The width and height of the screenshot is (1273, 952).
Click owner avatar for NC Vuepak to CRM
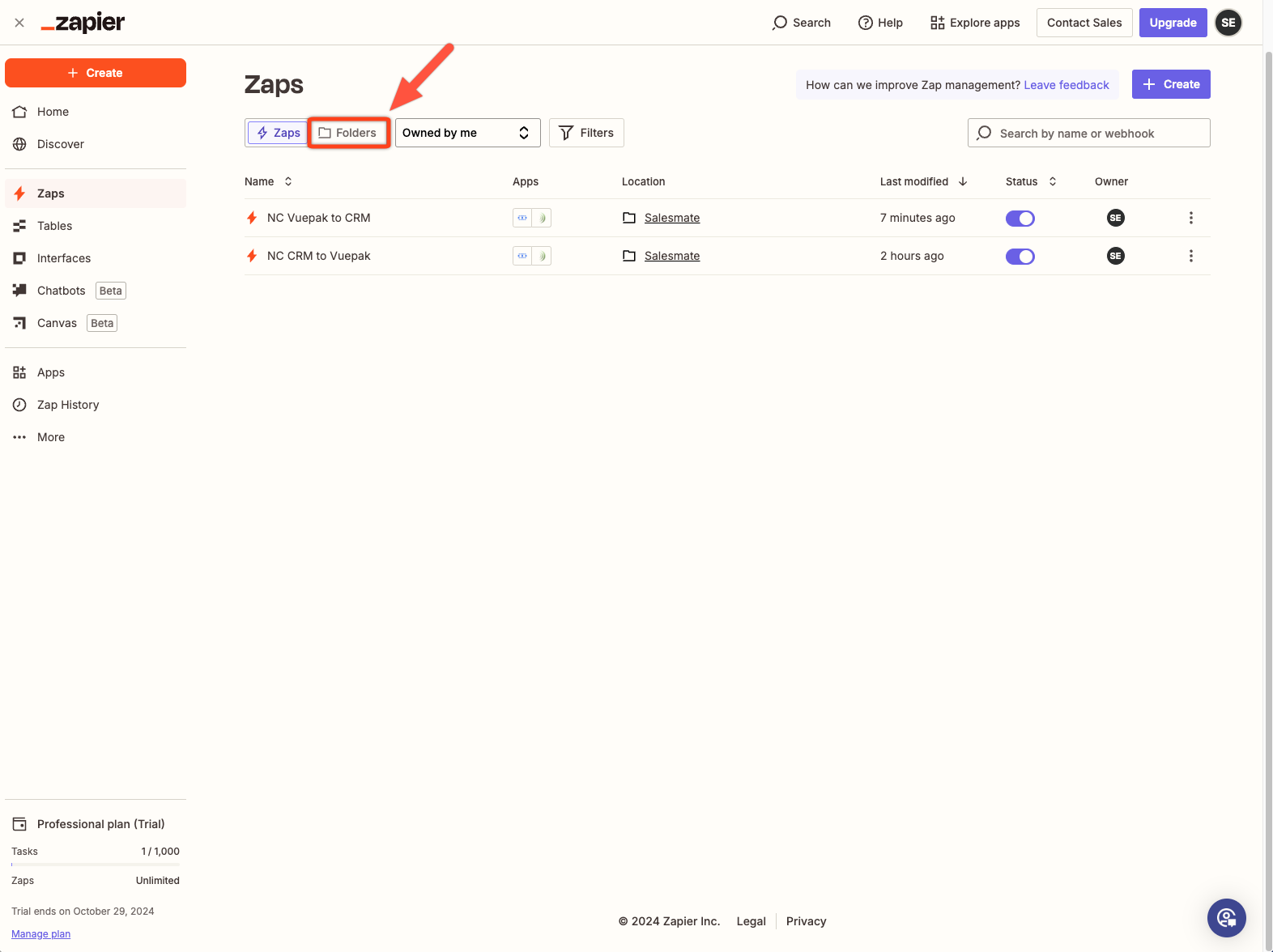click(1116, 218)
